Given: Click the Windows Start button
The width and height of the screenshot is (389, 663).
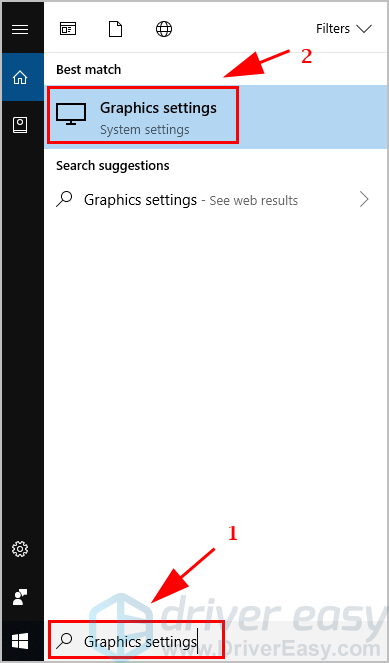Looking at the screenshot, I should point(20,642).
